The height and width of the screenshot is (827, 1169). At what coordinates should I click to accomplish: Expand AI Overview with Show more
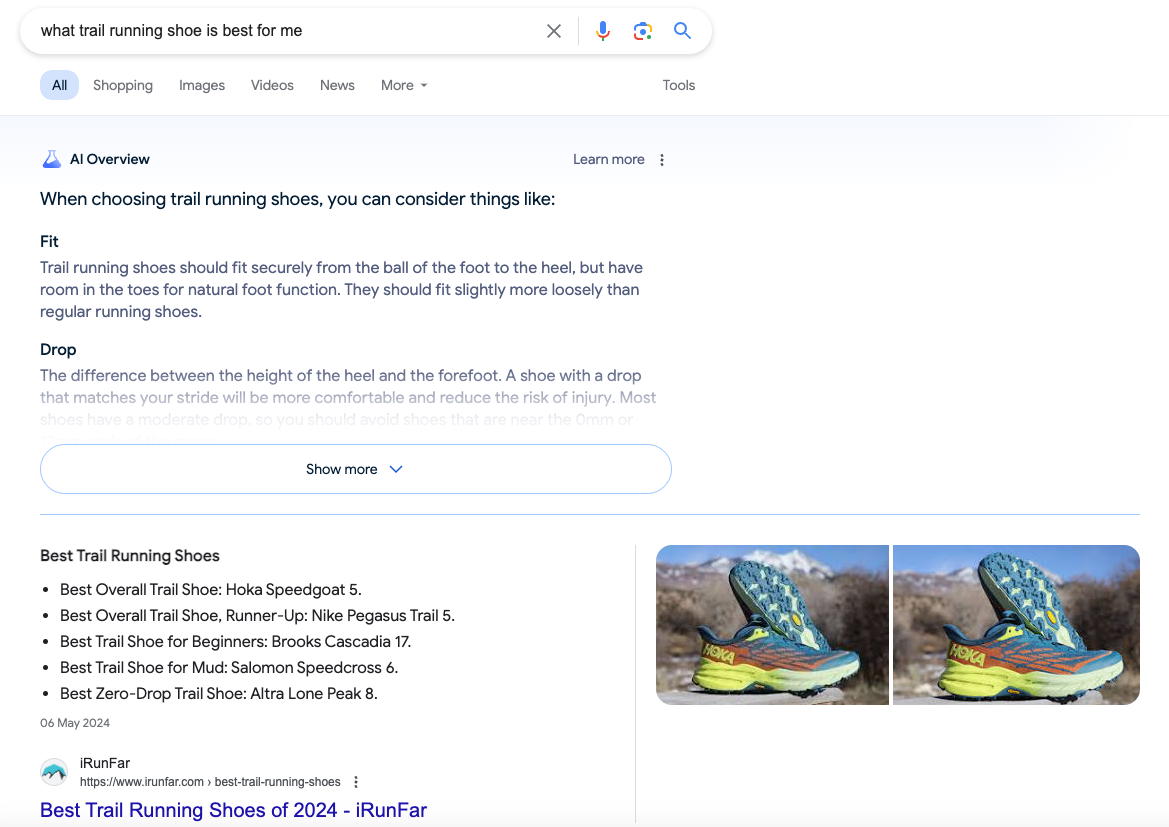coord(356,469)
